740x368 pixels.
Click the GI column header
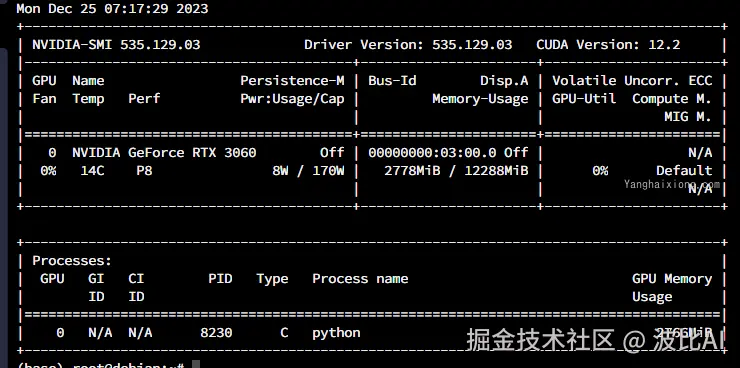pyautogui.click(x=96, y=278)
